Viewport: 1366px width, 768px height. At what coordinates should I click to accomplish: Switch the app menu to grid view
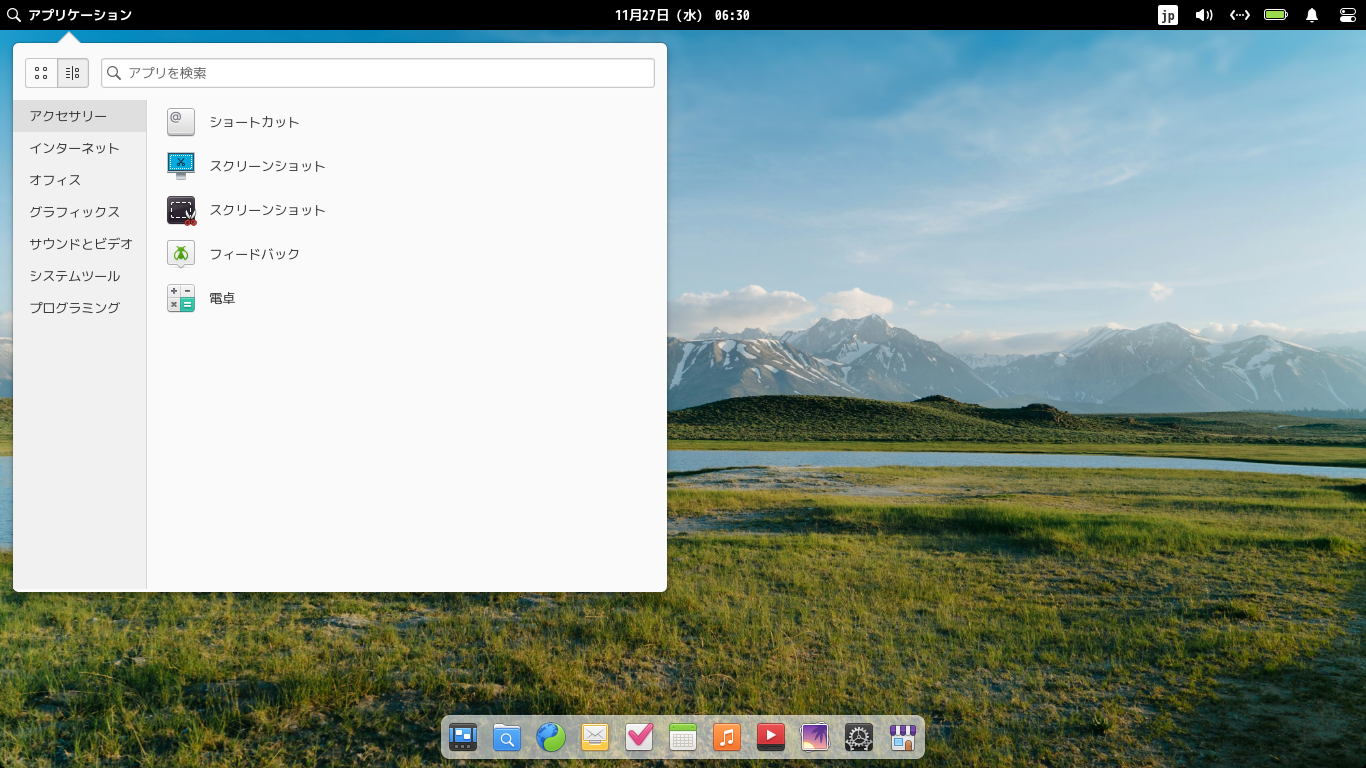tap(41, 72)
